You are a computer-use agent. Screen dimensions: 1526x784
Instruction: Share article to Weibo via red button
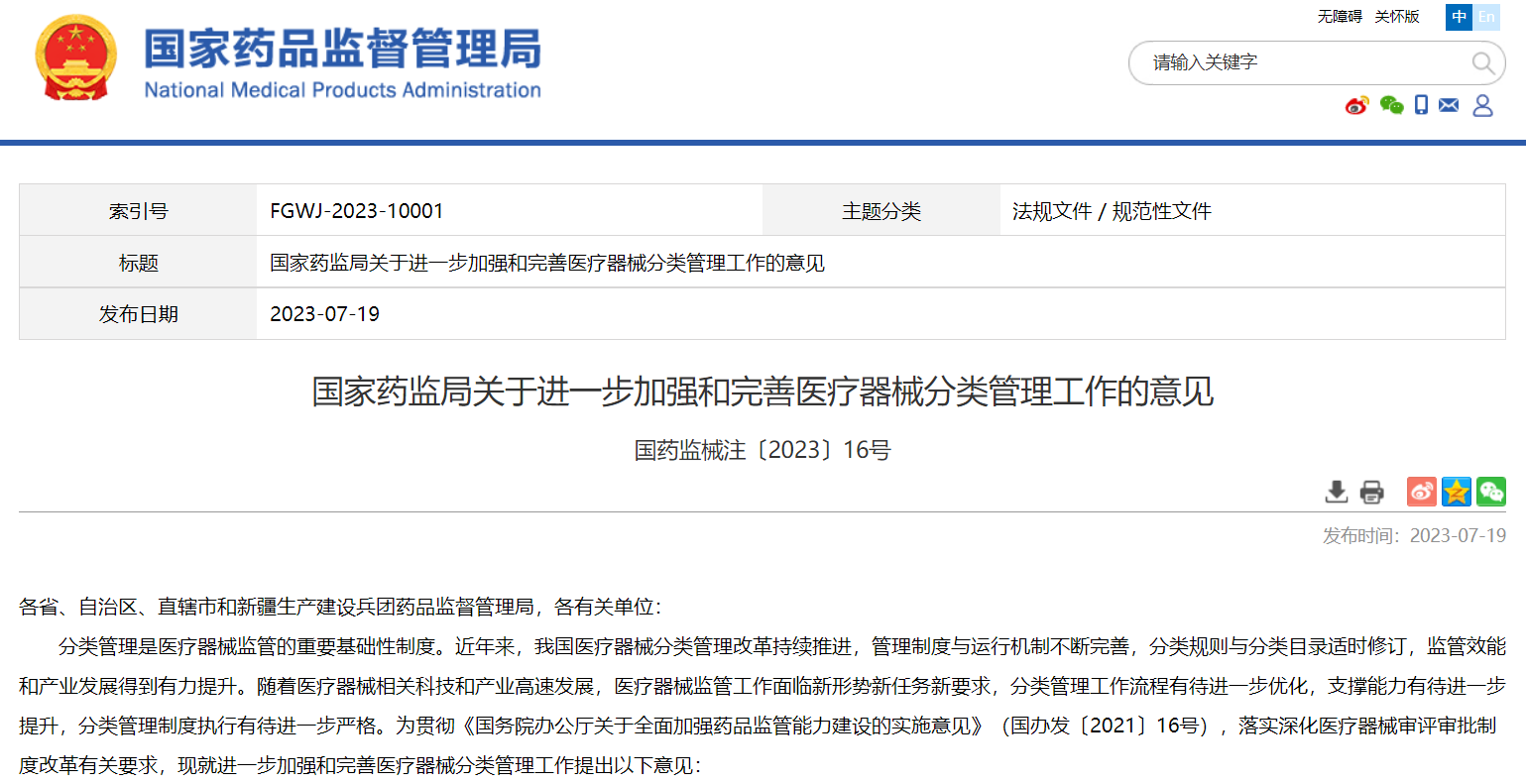point(1421,492)
